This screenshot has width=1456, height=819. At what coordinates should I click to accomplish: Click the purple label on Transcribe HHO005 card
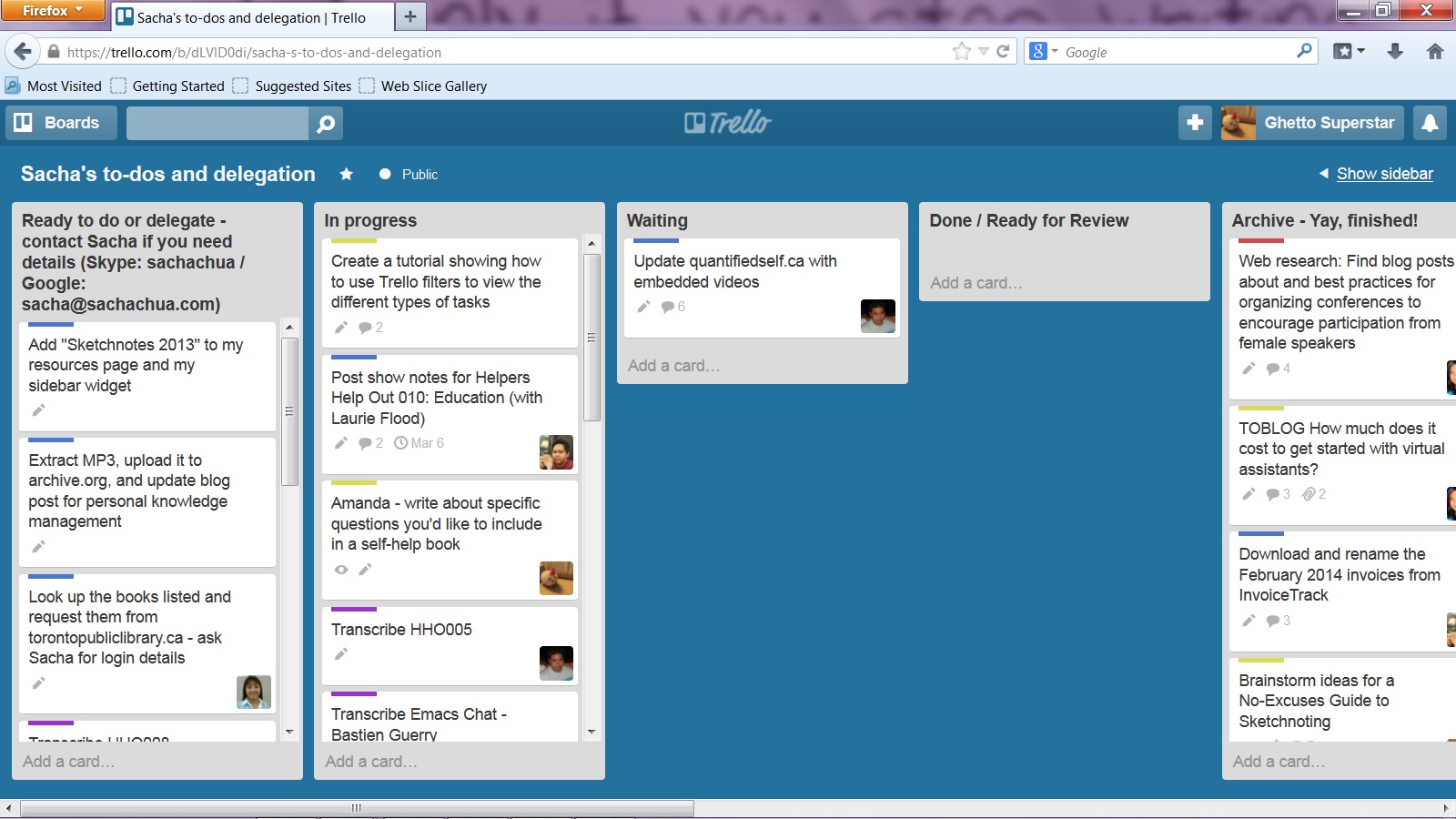click(354, 609)
